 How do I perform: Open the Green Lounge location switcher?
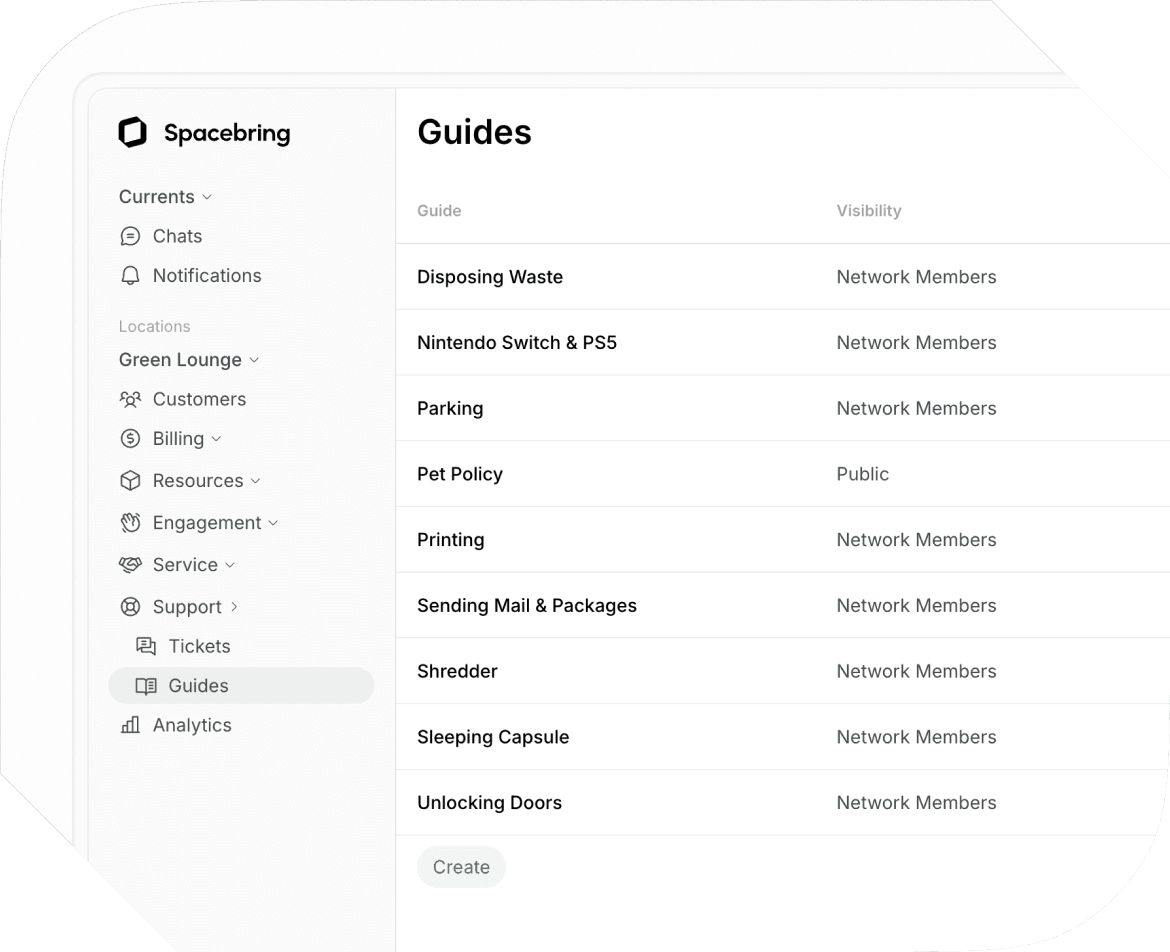(x=254, y=360)
